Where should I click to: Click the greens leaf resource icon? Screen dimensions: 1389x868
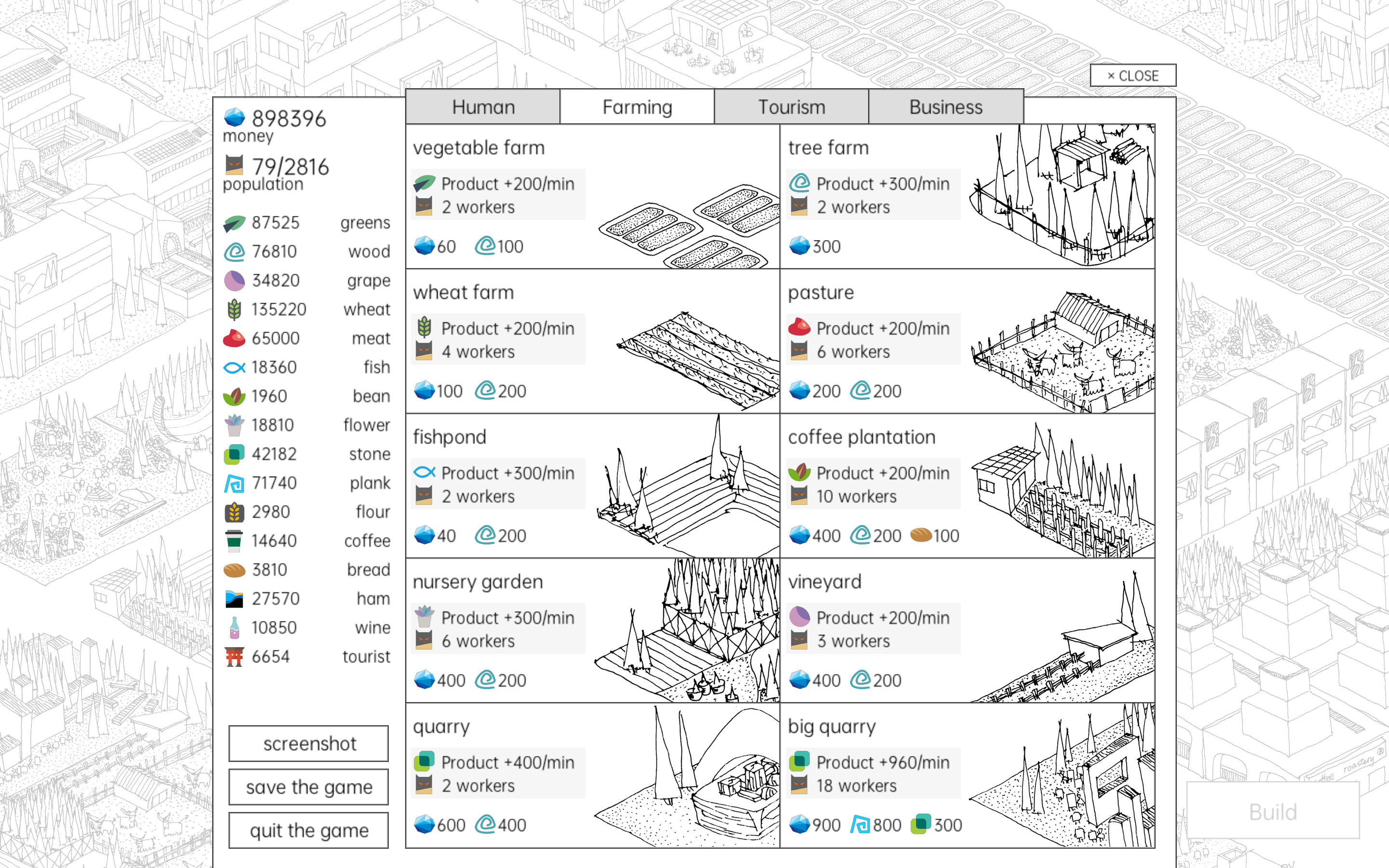click(234, 223)
